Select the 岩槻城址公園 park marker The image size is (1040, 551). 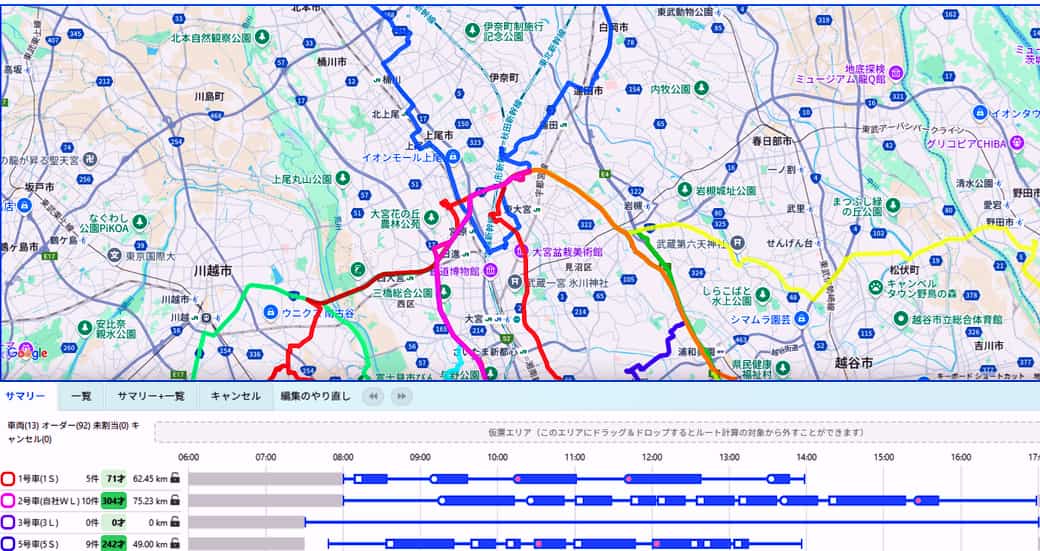(685, 190)
